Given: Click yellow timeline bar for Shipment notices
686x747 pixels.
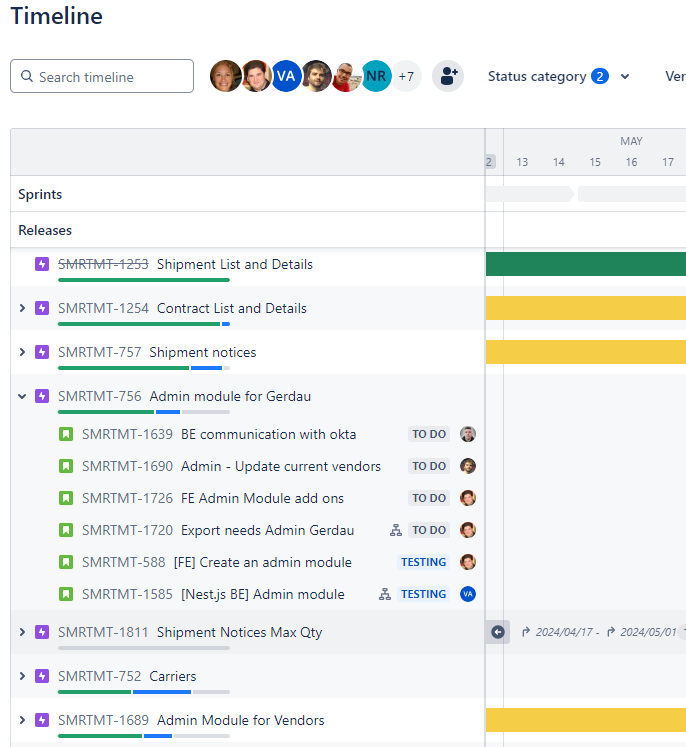Looking at the screenshot, I should tap(586, 352).
